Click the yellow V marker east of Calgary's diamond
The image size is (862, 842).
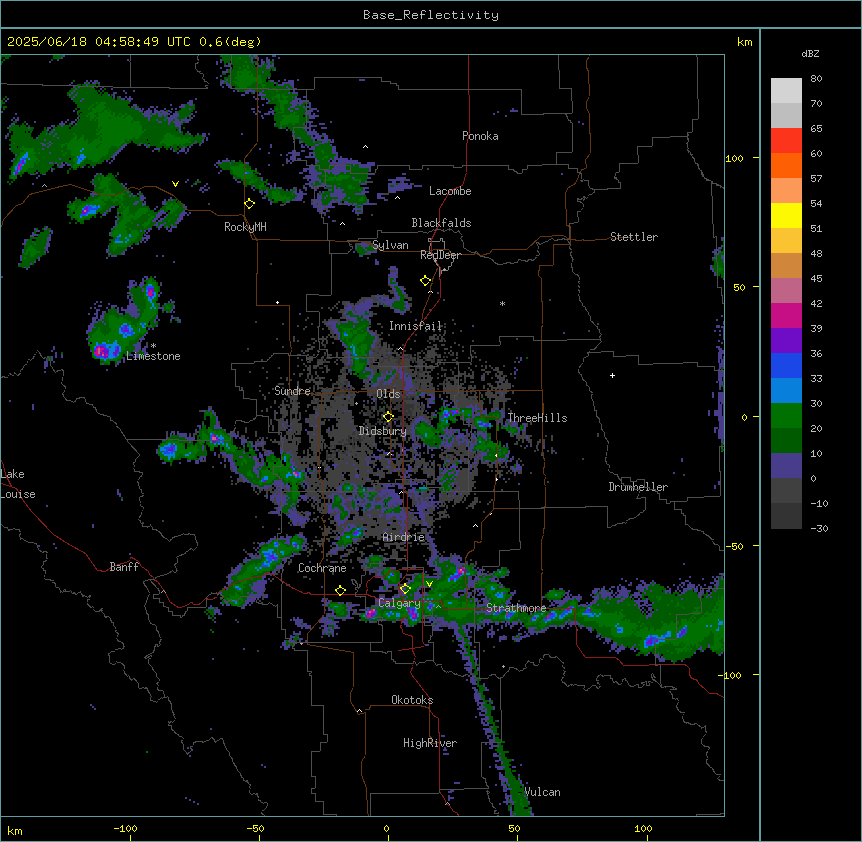(429, 584)
